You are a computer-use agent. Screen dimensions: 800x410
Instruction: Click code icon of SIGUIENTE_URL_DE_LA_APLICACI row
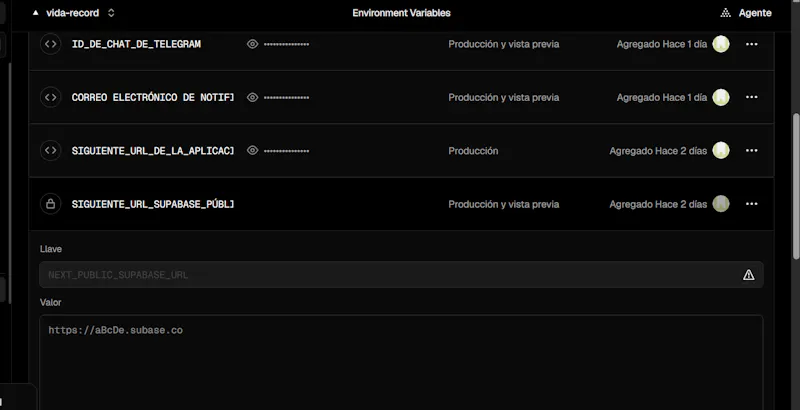[x=51, y=150]
